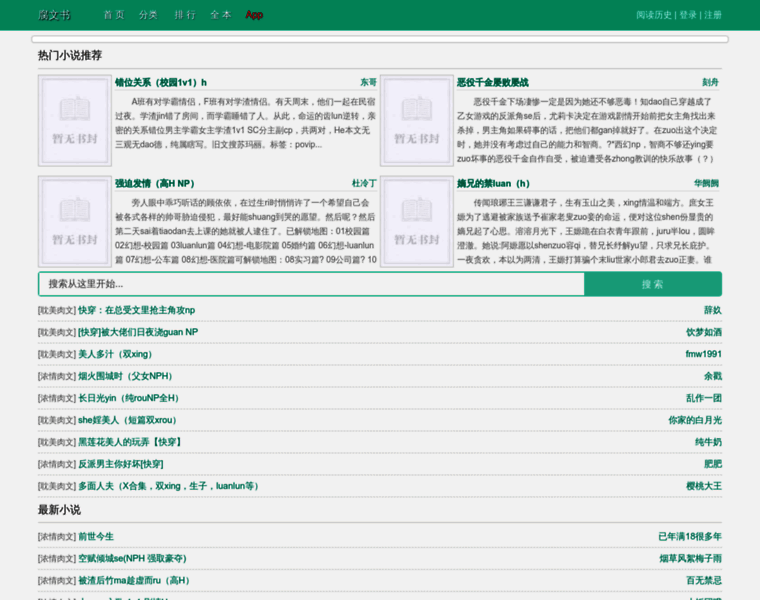Click cover thumbnail beside author 刻舟's novel
The width and height of the screenshot is (760, 600).
click(416, 121)
